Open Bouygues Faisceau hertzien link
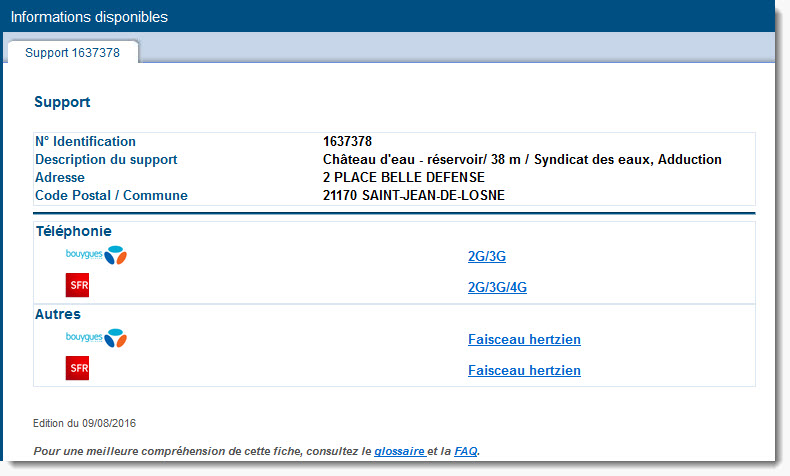This screenshot has width=790, height=476. point(524,339)
